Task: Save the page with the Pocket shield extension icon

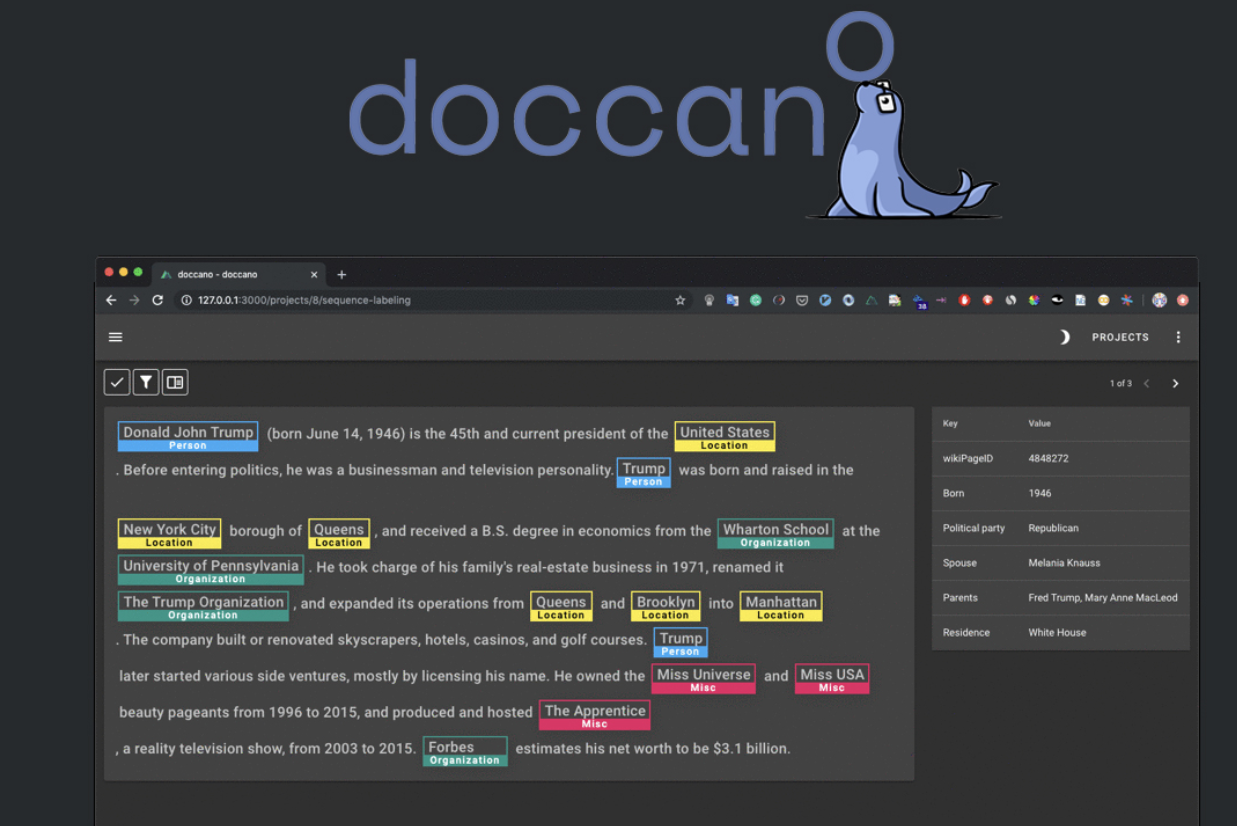Action: pyautogui.click(x=802, y=299)
